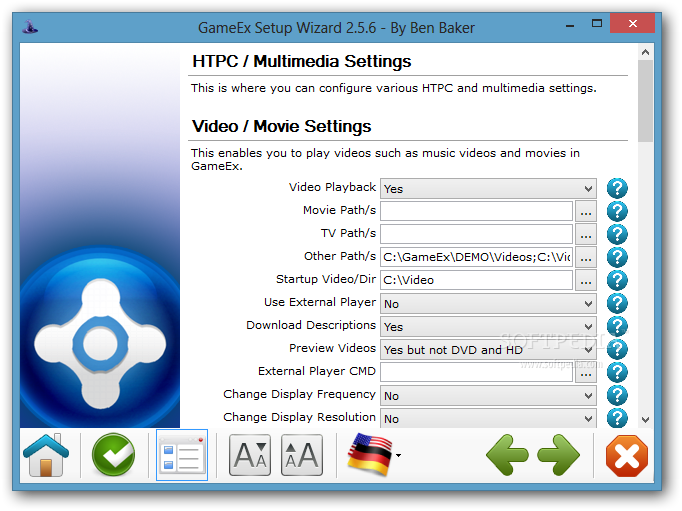Increase font size with the growing A icon
The height and width of the screenshot is (511, 682).
[302, 455]
